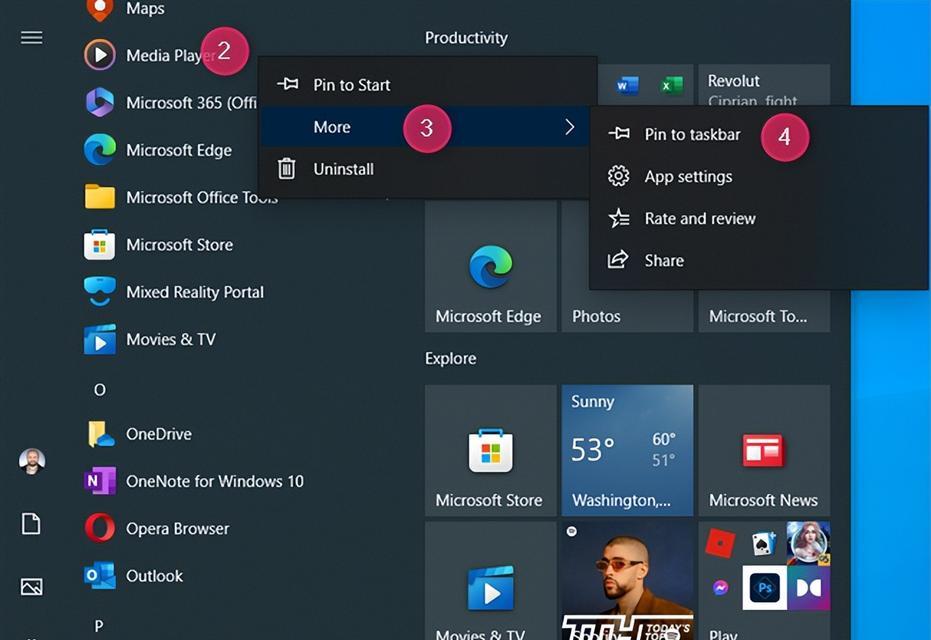Image resolution: width=931 pixels, height=640 pixels.
Task: Open App settings from the submenu
Action: point(758,177)
